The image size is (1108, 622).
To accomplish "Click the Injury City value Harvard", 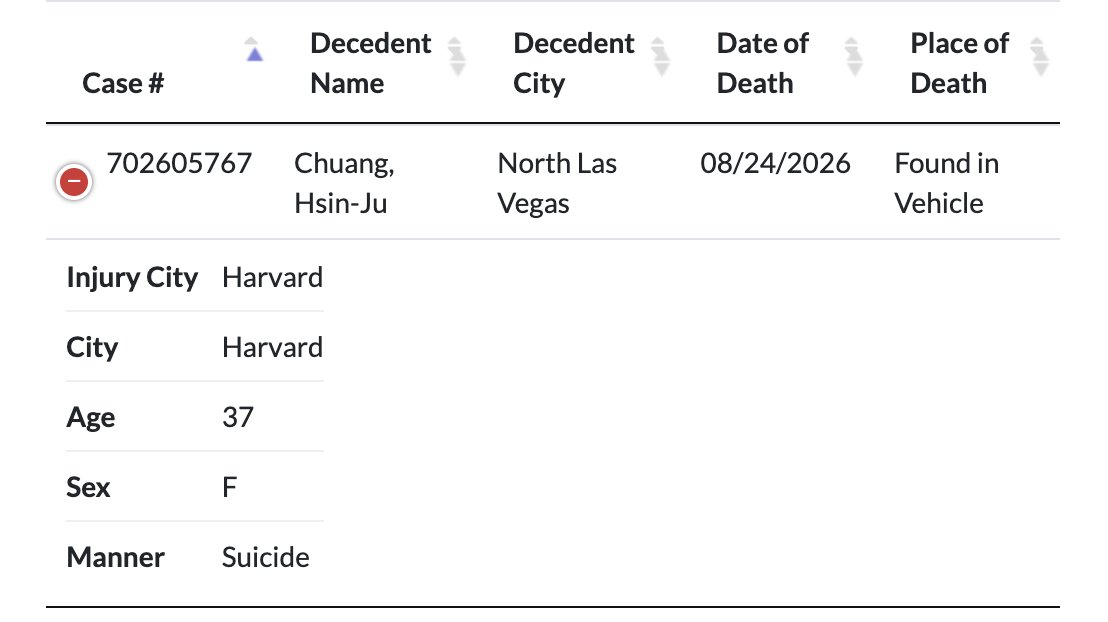I will point(272,277).
